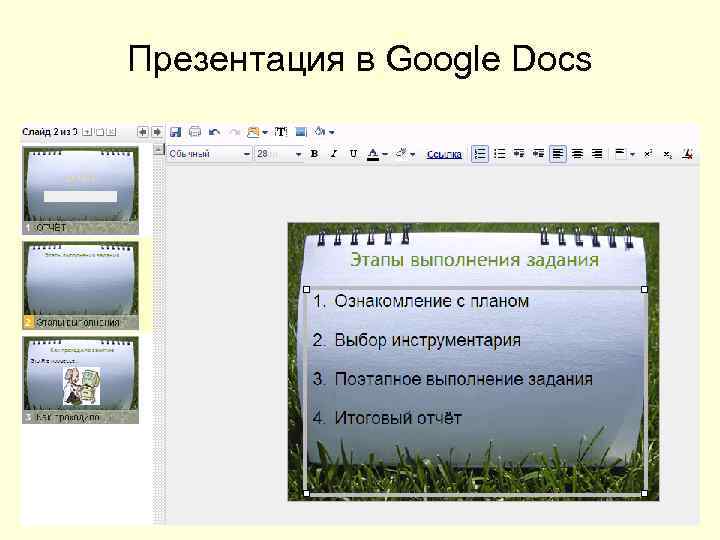Toggle the numbered list
The height and width of the screenshot is (540, 720).
(480, 154)
